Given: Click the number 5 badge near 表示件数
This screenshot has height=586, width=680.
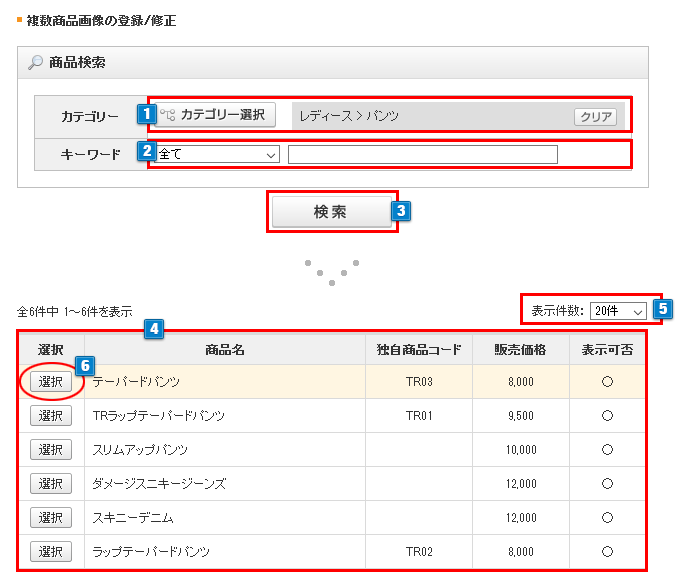Looking at the screenshot, I should (x=661, y=309).
